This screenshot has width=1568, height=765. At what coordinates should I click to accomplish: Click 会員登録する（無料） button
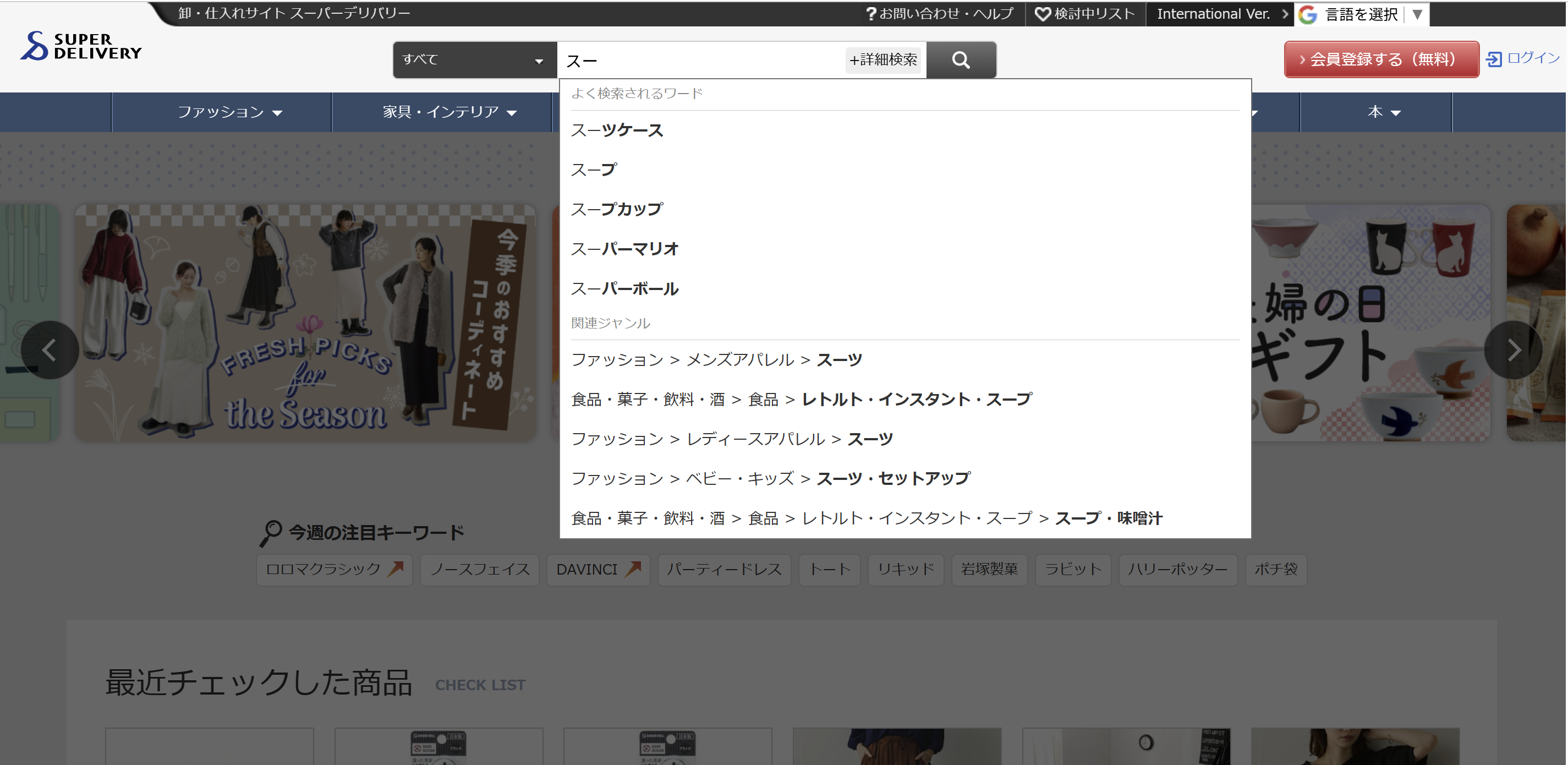pyautogui.click(x=1381, y=59)
